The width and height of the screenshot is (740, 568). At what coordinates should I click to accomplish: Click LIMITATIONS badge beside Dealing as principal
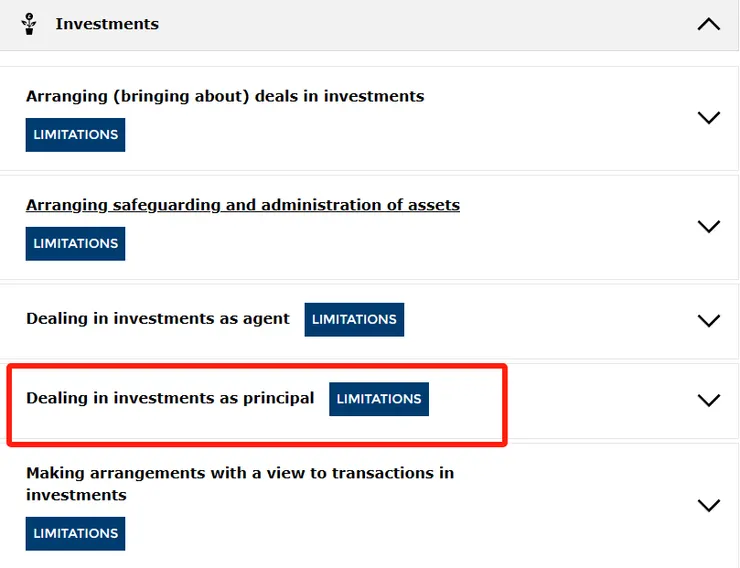(378, 399)
